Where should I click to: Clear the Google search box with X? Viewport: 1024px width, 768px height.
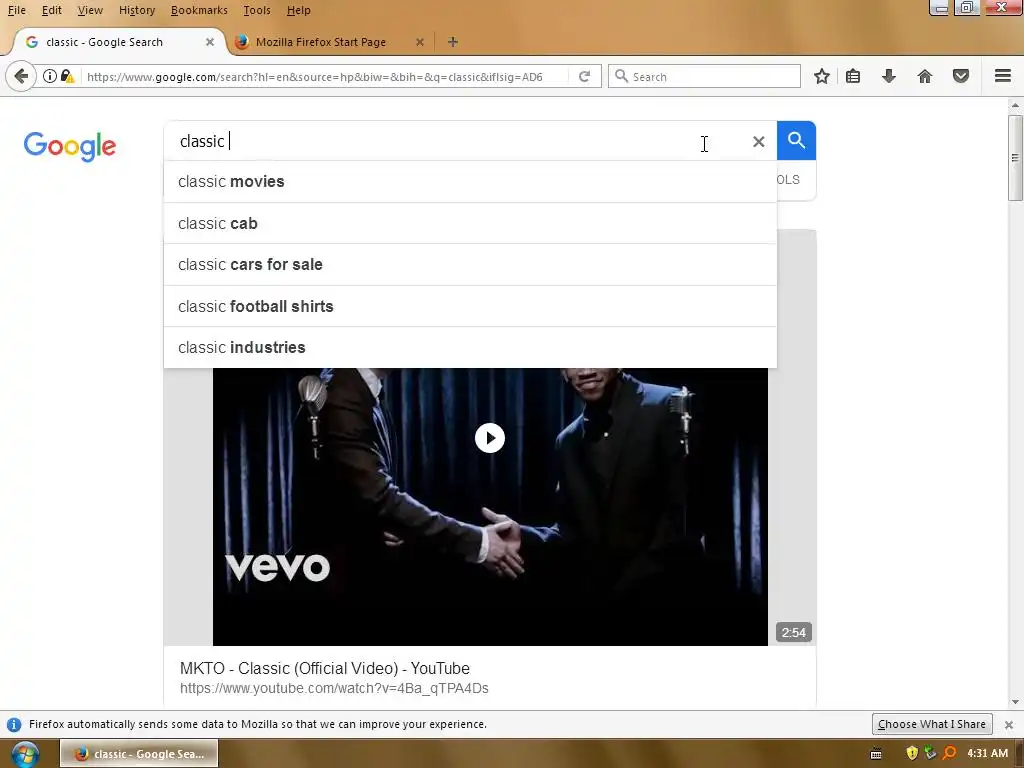(758, 142)
